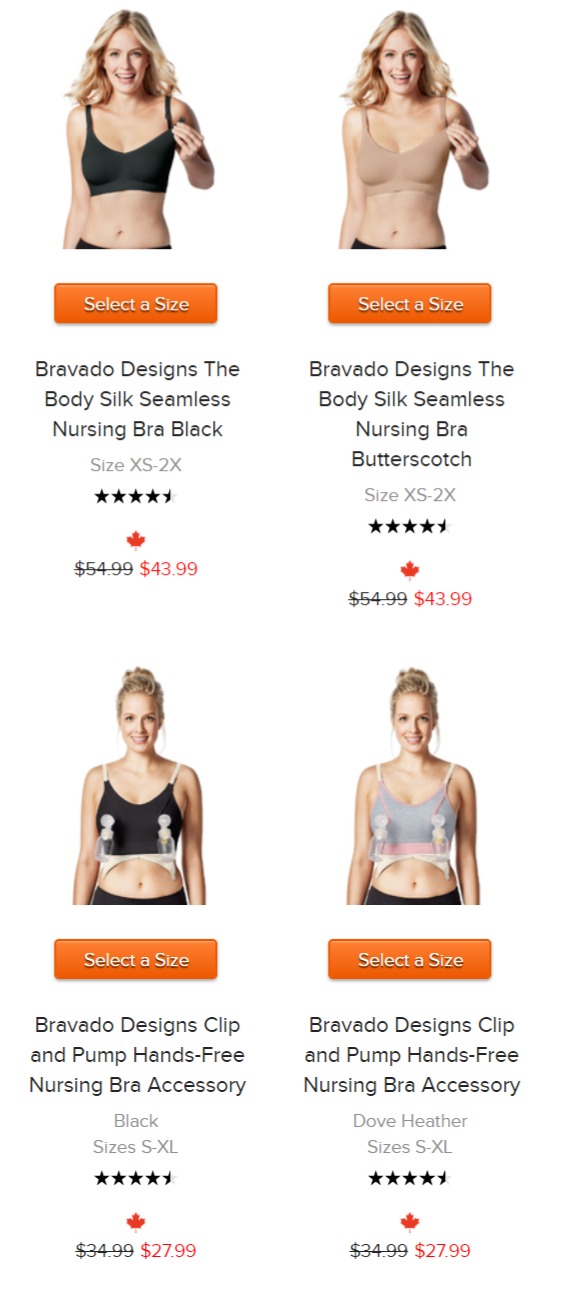Open star rating of Black Clip and Pump

click(x=136, y=1178)
